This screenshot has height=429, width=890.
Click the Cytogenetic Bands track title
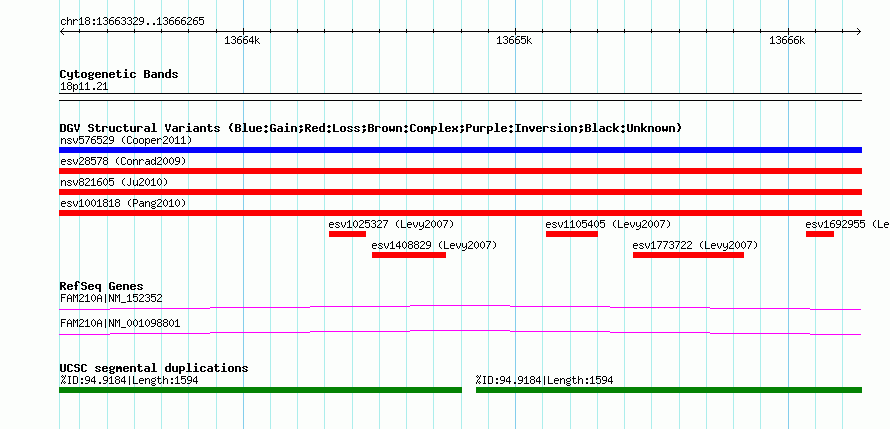tap(119, 74)
